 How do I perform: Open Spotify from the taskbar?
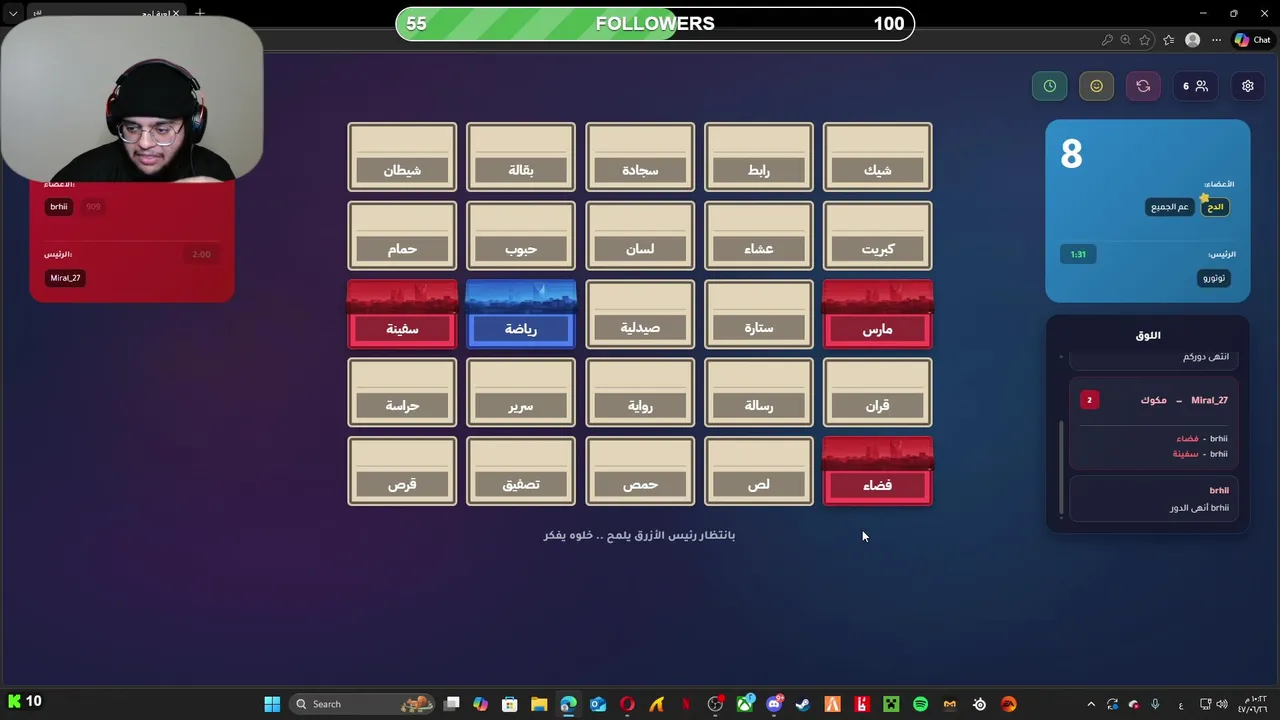[920, 704]
